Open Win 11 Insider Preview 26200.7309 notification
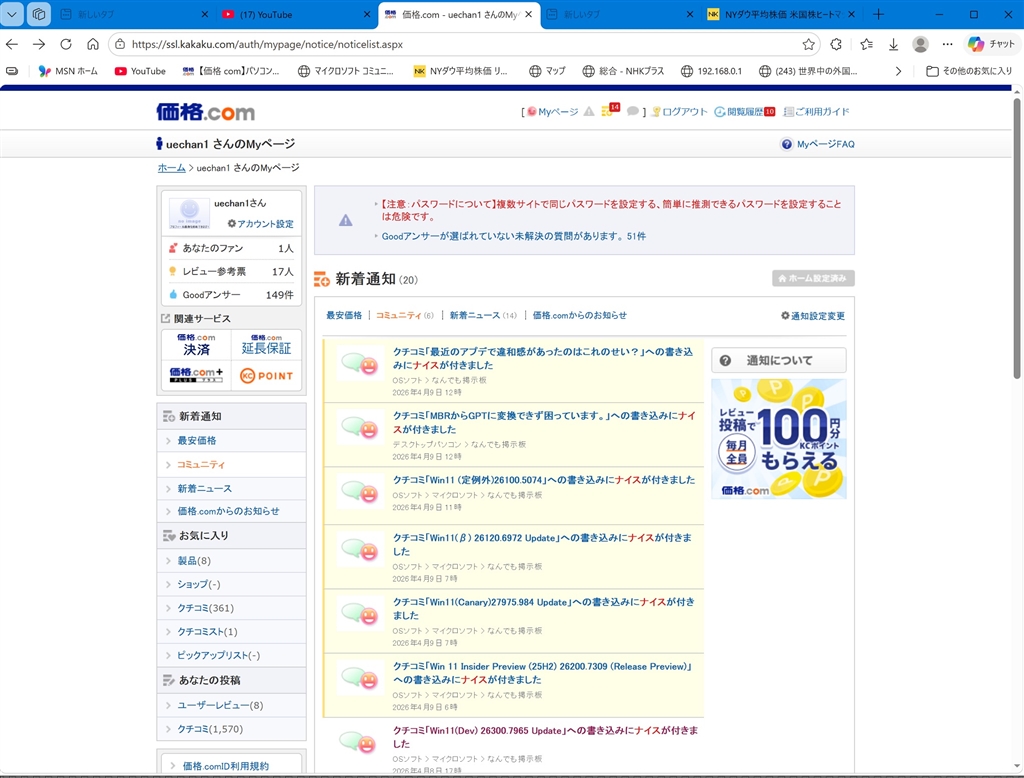The image size is (1024, 778). click(x=542, y=673)
